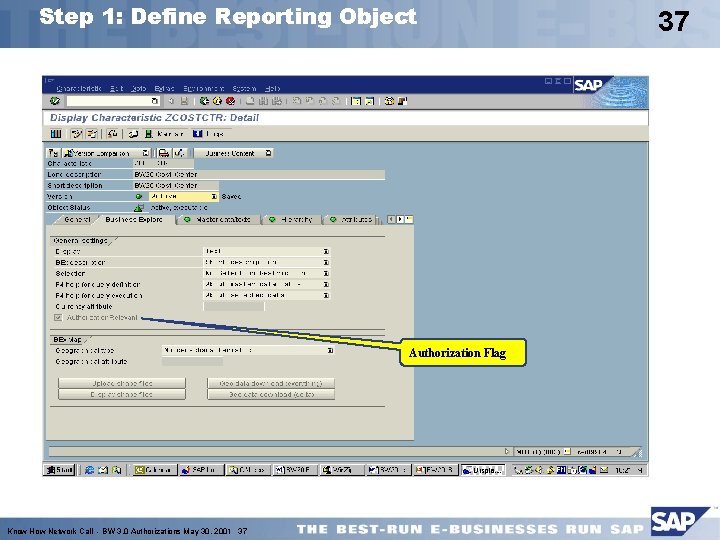
Task: Click the Object Status icon
Action: (x=138, y=208)
